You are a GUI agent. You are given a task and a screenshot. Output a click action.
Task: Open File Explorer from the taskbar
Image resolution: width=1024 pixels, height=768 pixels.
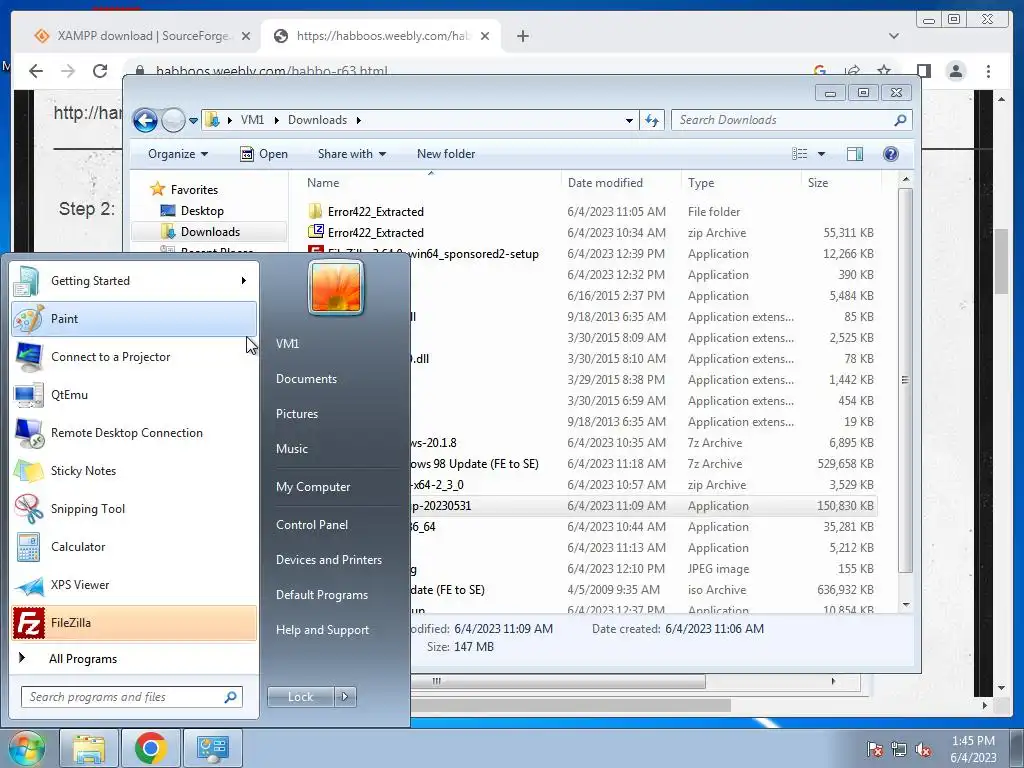click(89, 748)
